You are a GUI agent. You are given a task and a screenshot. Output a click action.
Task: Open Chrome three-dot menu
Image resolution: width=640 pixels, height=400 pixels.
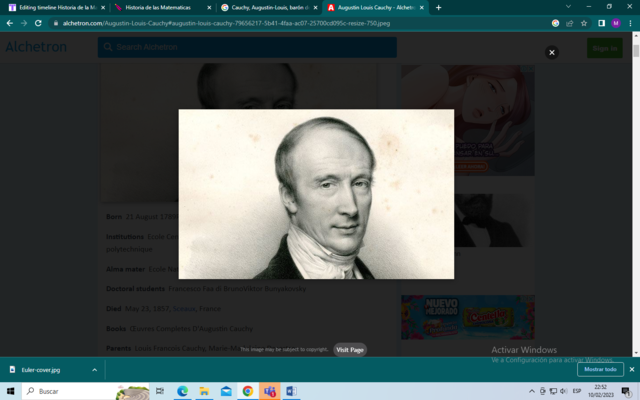point(630,23)
